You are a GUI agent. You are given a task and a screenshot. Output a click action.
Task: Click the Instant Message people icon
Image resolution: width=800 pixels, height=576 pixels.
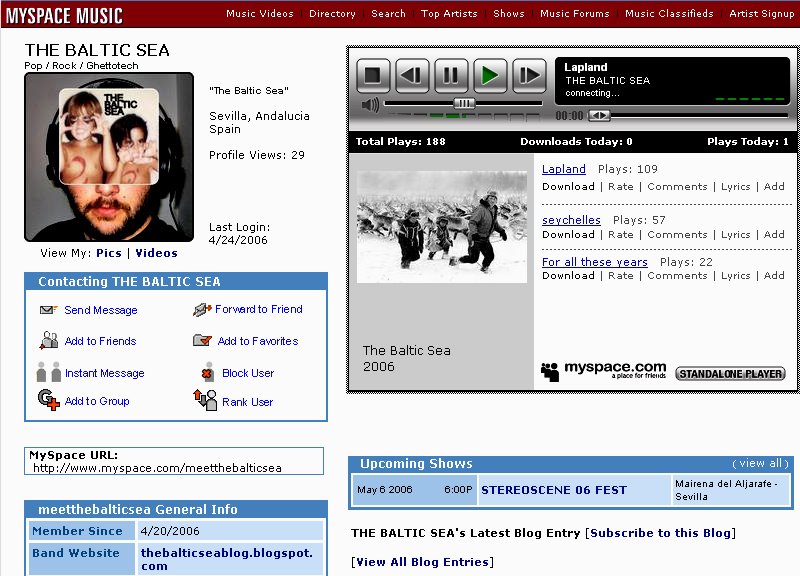(x=49, y=372)
